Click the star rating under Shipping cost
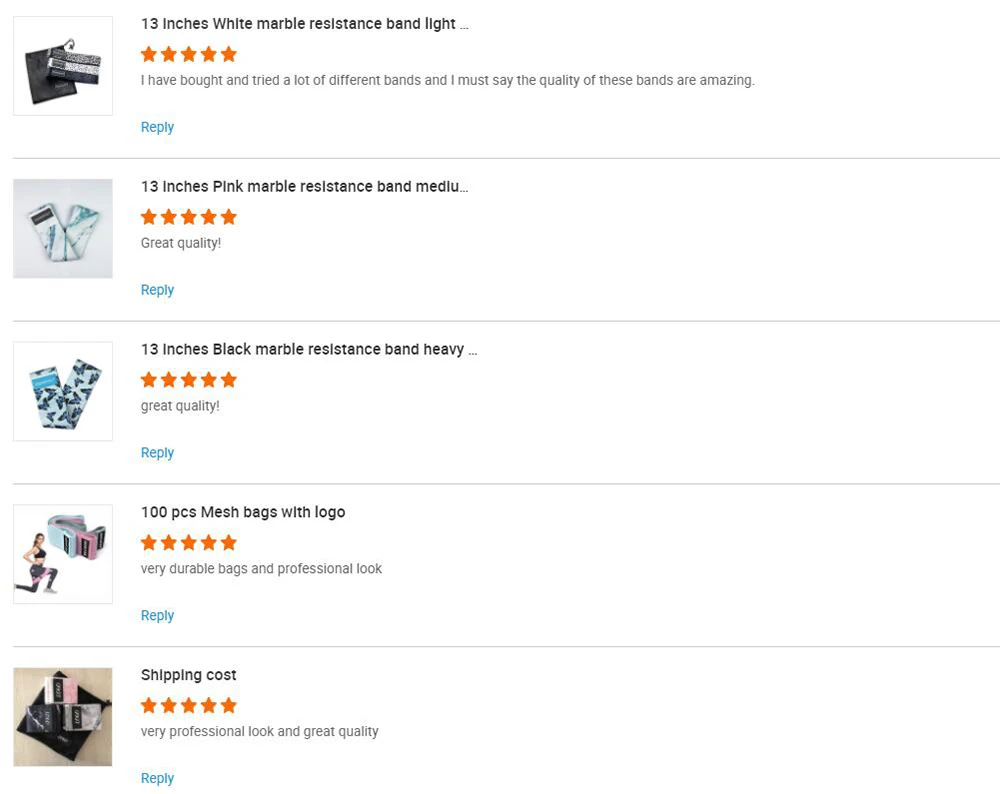This screenshot has width=1000, height=794. pyautogui.click(x=189, y=706)
